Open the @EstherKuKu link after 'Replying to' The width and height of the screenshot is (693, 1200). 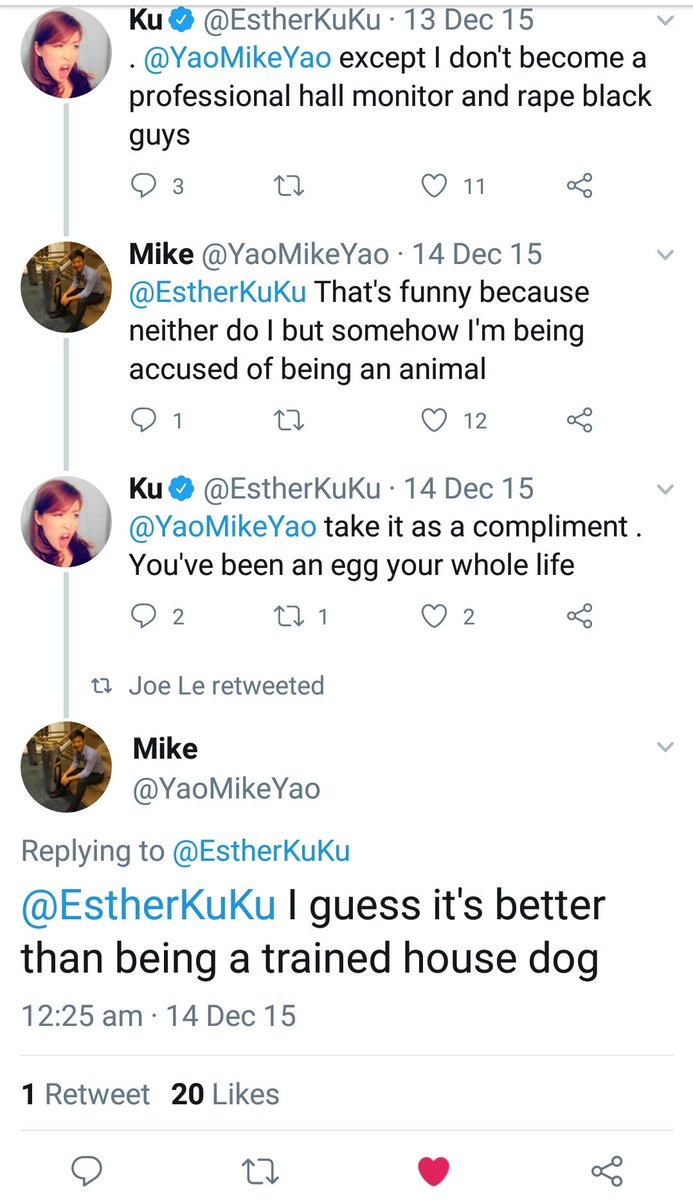pos(261,851)
